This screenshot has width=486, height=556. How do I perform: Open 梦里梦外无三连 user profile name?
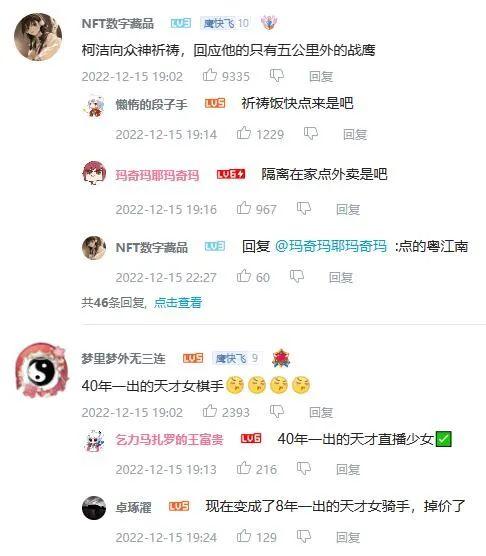click(123, 358)
